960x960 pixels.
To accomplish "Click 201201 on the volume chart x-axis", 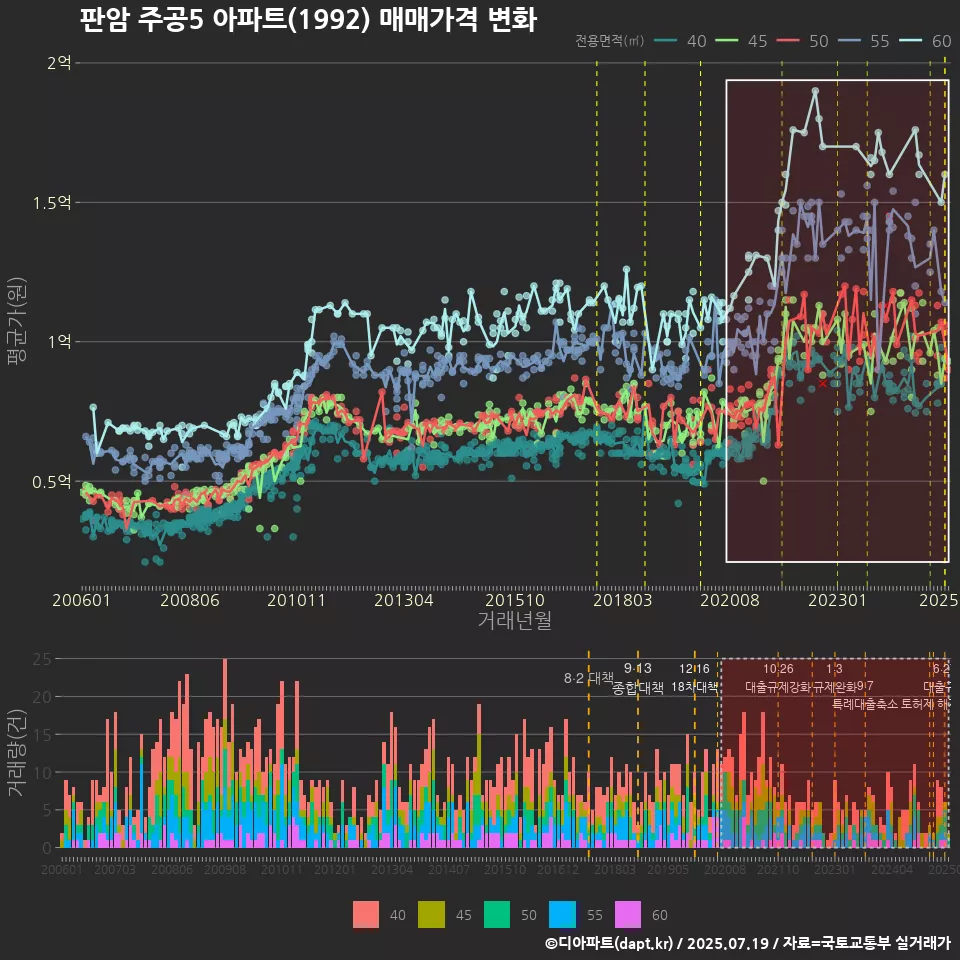I will click(334, 869).
